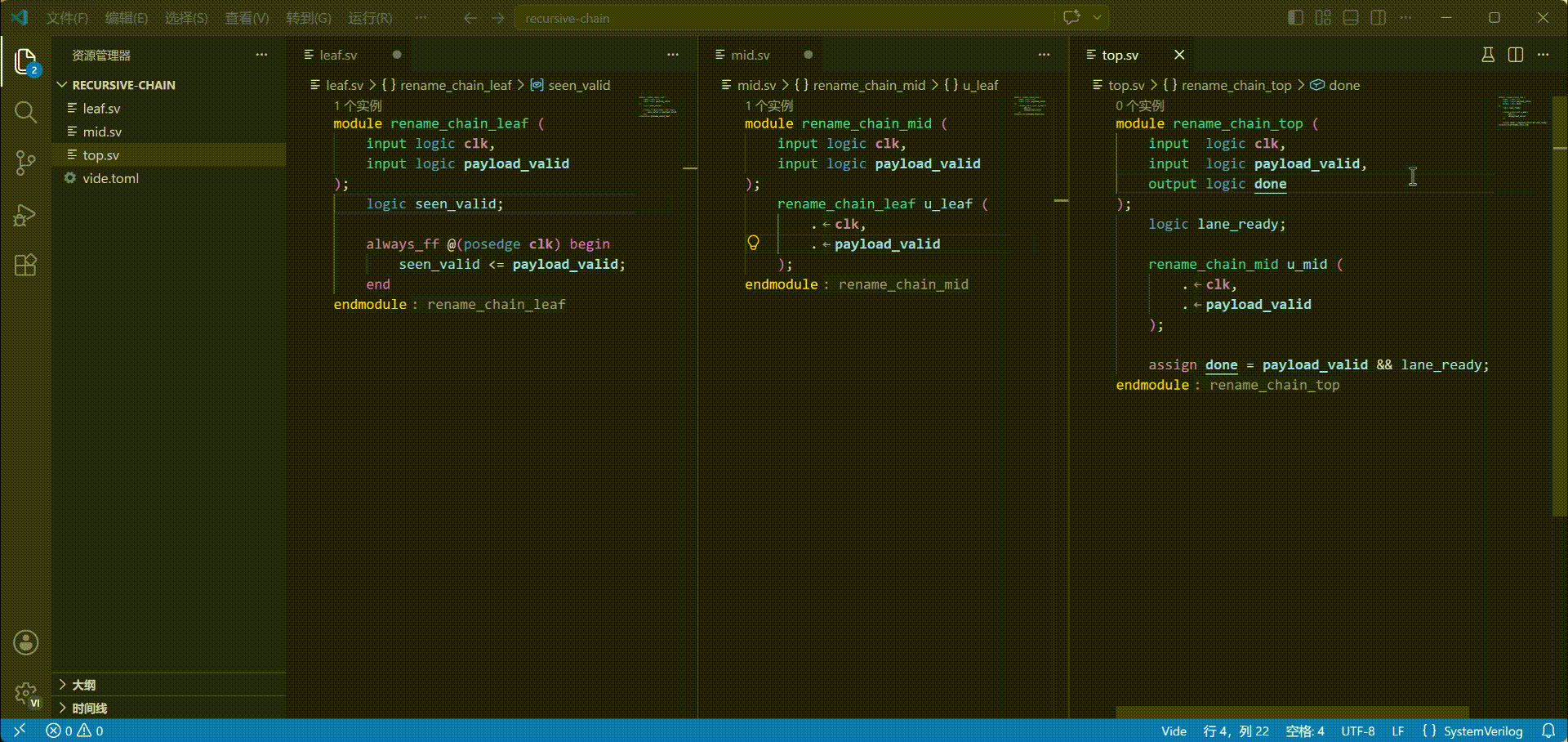
Task: Click the overflow menu dots in menu bar
Action: [x=421, y=17]
